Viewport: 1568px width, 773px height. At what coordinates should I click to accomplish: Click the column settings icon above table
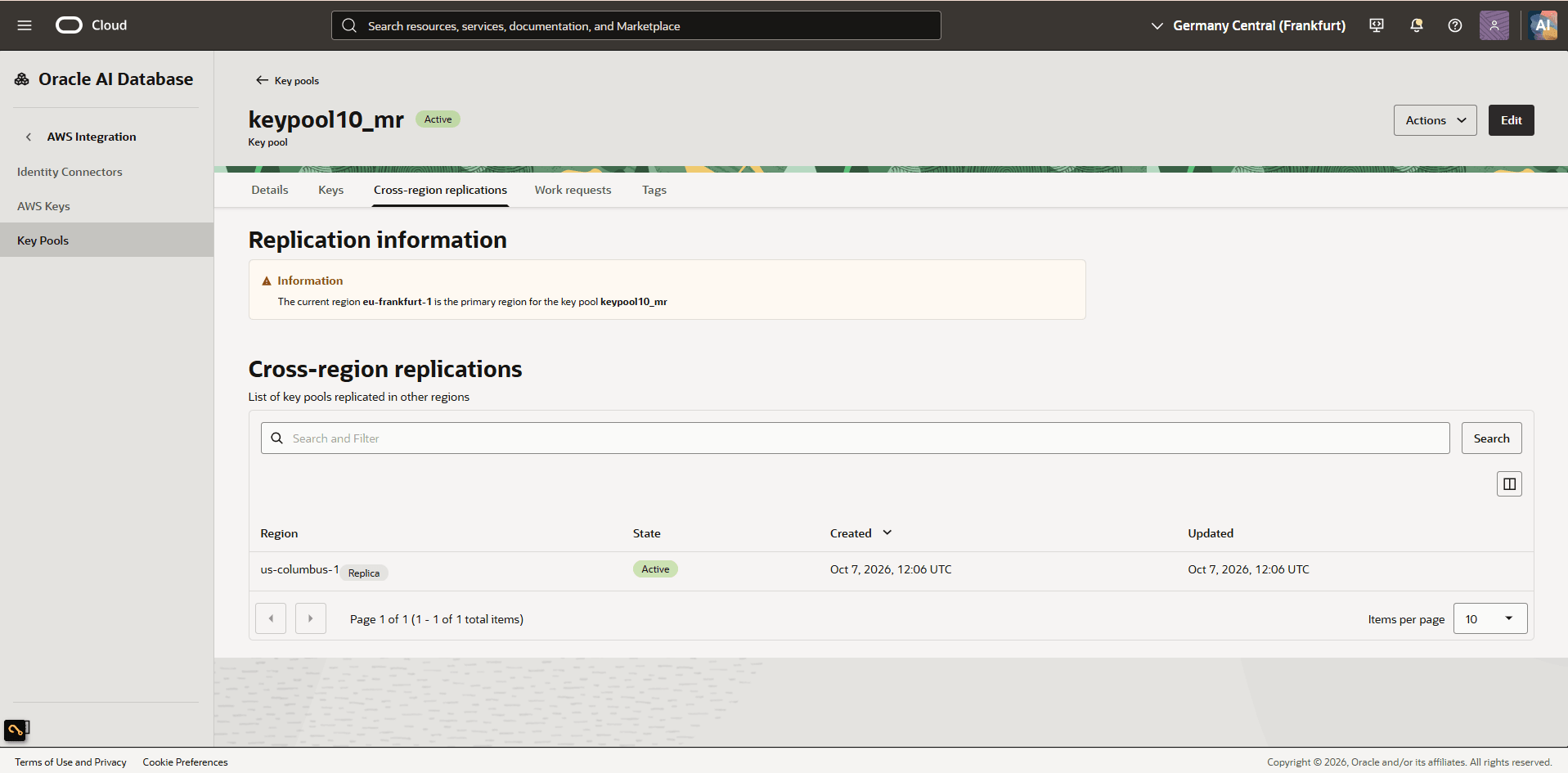(1509, 484)
